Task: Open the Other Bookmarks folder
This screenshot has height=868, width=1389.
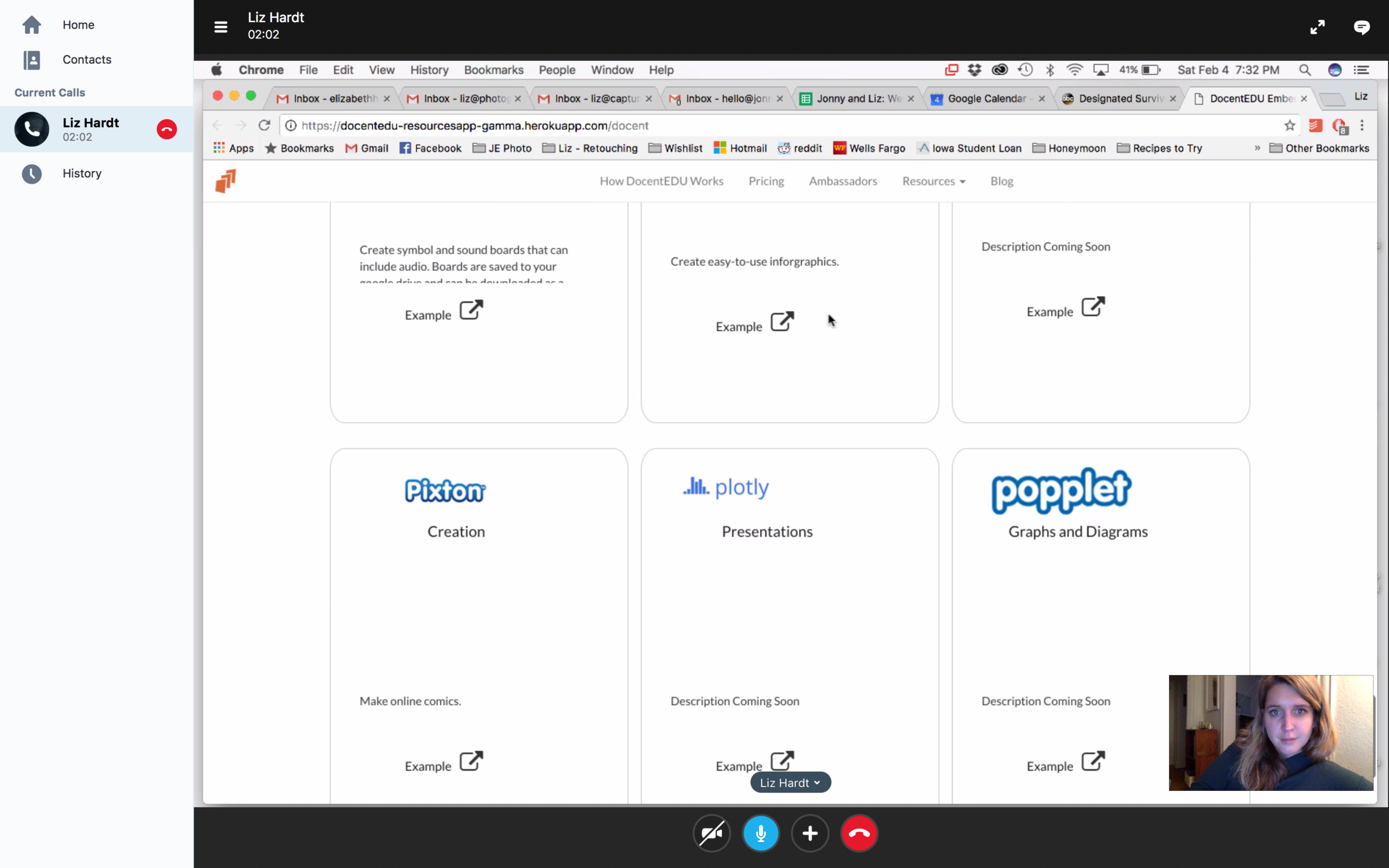Action: 1319,148
